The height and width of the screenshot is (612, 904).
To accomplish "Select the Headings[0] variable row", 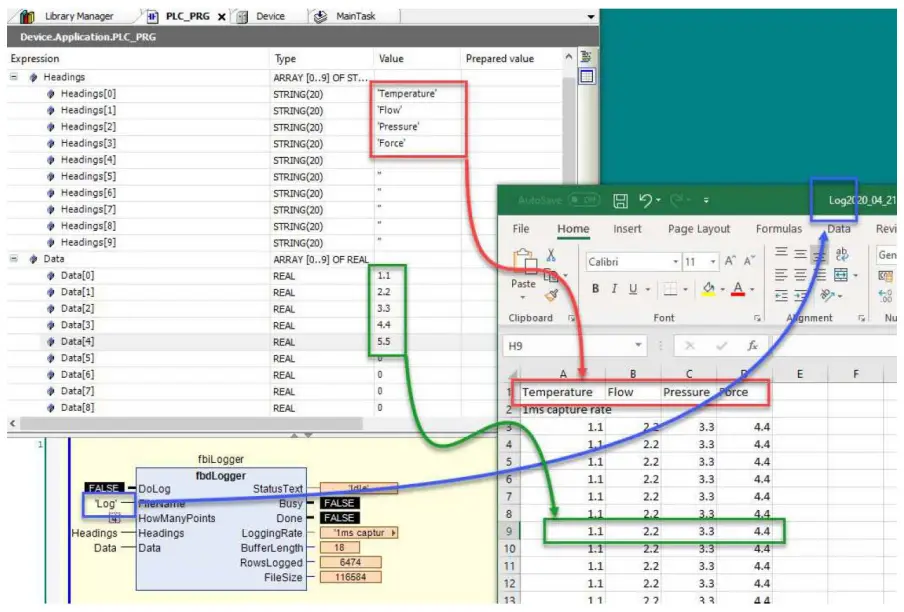I will 284,93.
